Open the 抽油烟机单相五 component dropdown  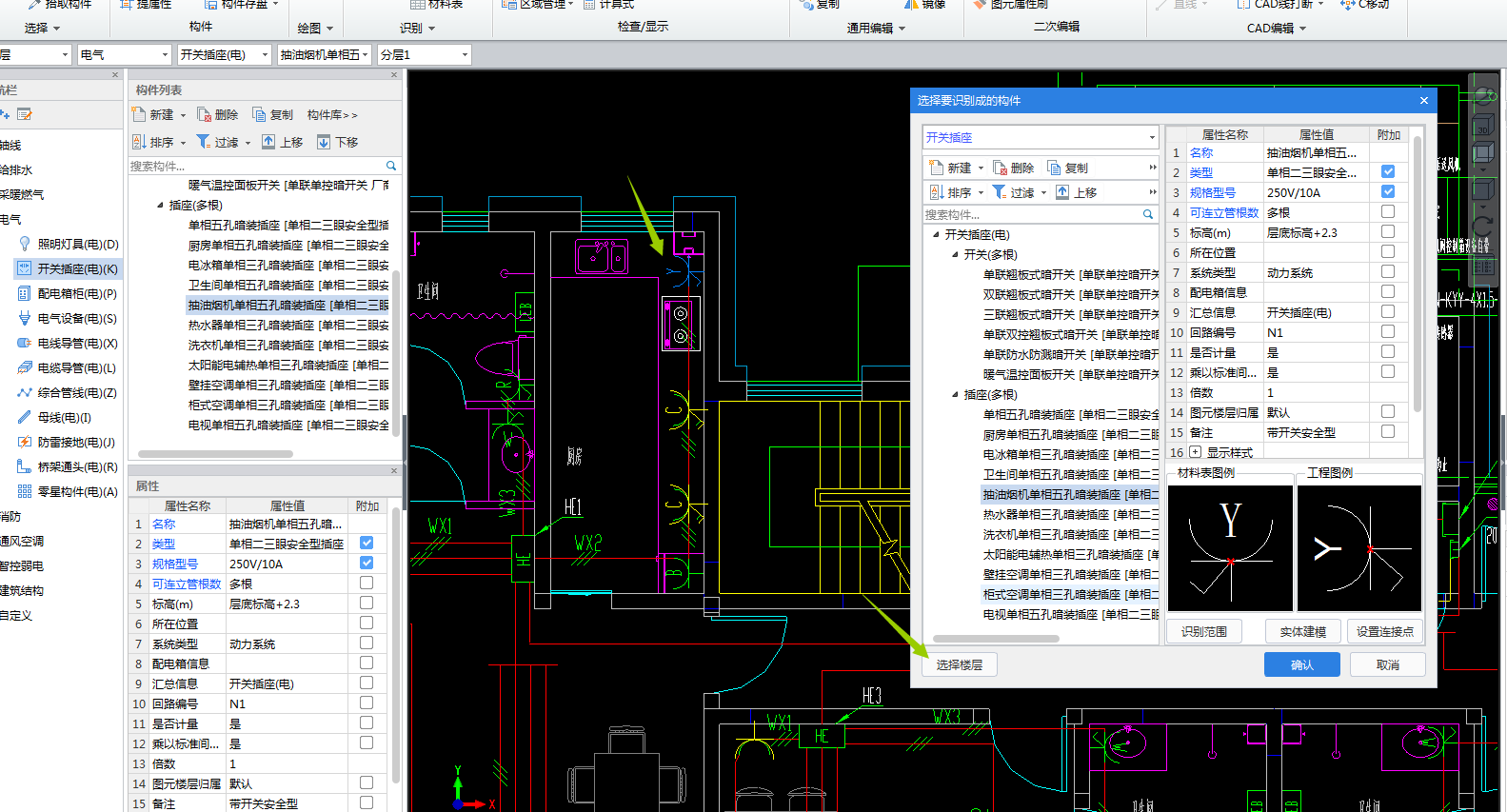pyautogui.click(x=325, y=55)
